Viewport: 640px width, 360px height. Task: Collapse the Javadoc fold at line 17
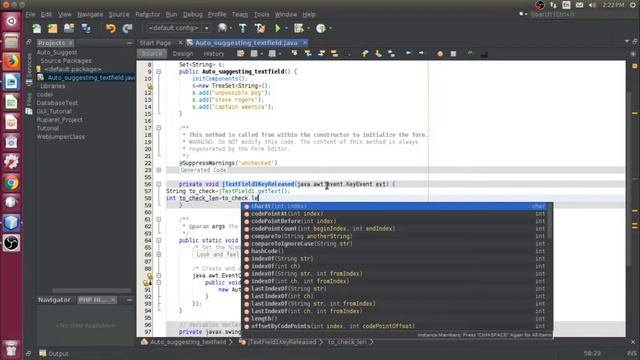159,128
